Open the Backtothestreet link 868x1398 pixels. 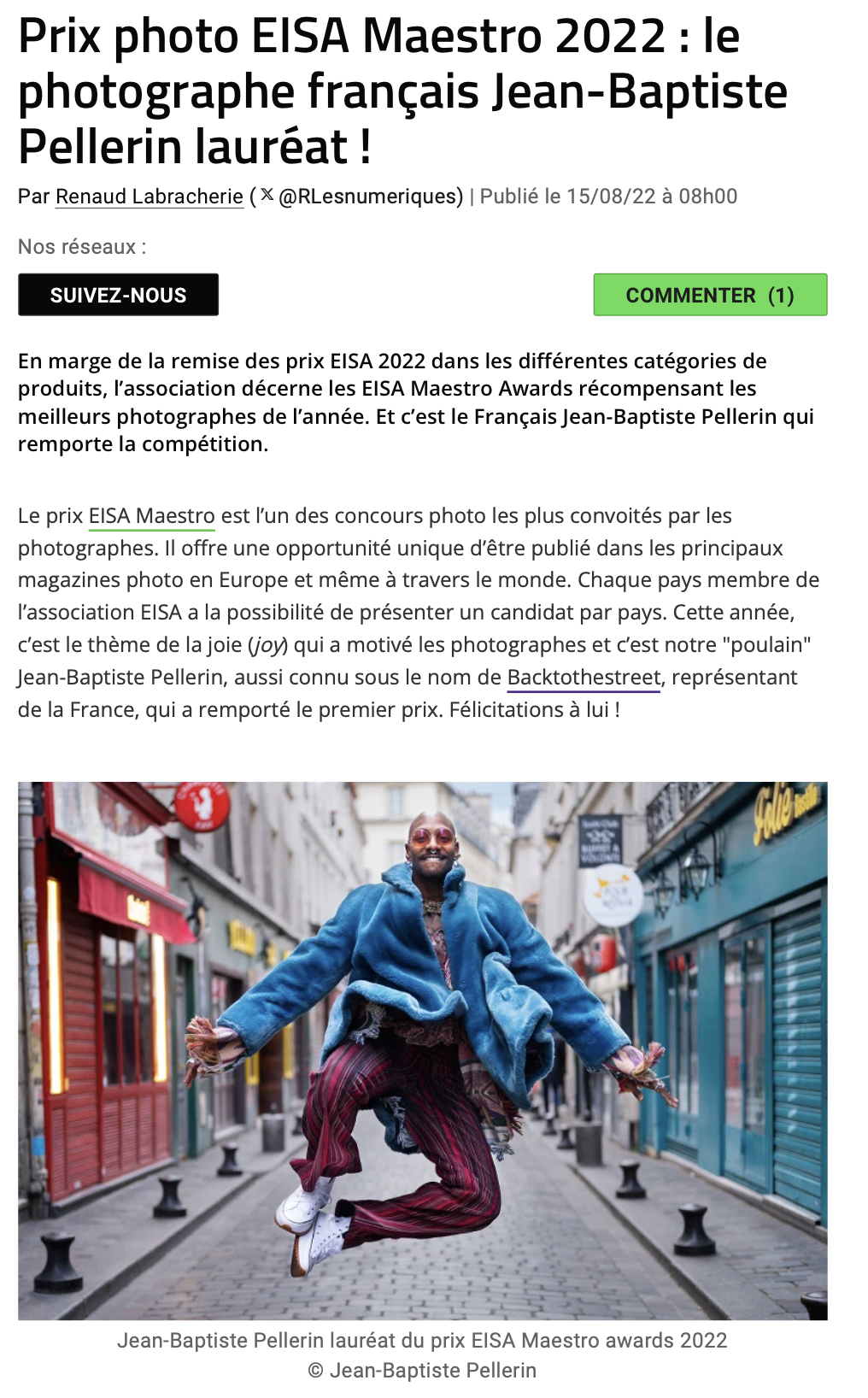click(x=584, y=678)
